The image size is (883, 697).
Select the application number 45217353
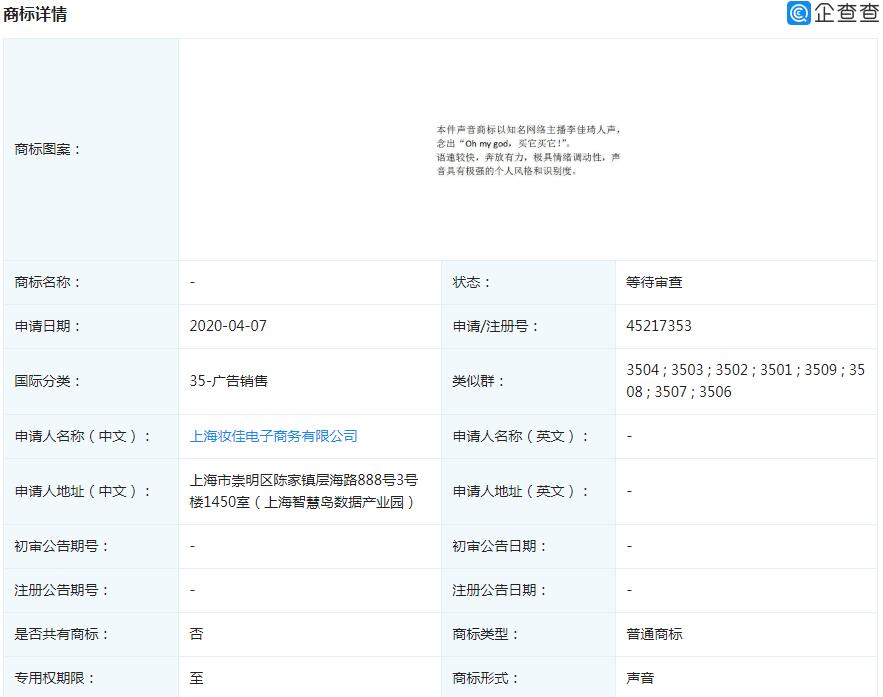click(x=659, y=326)
